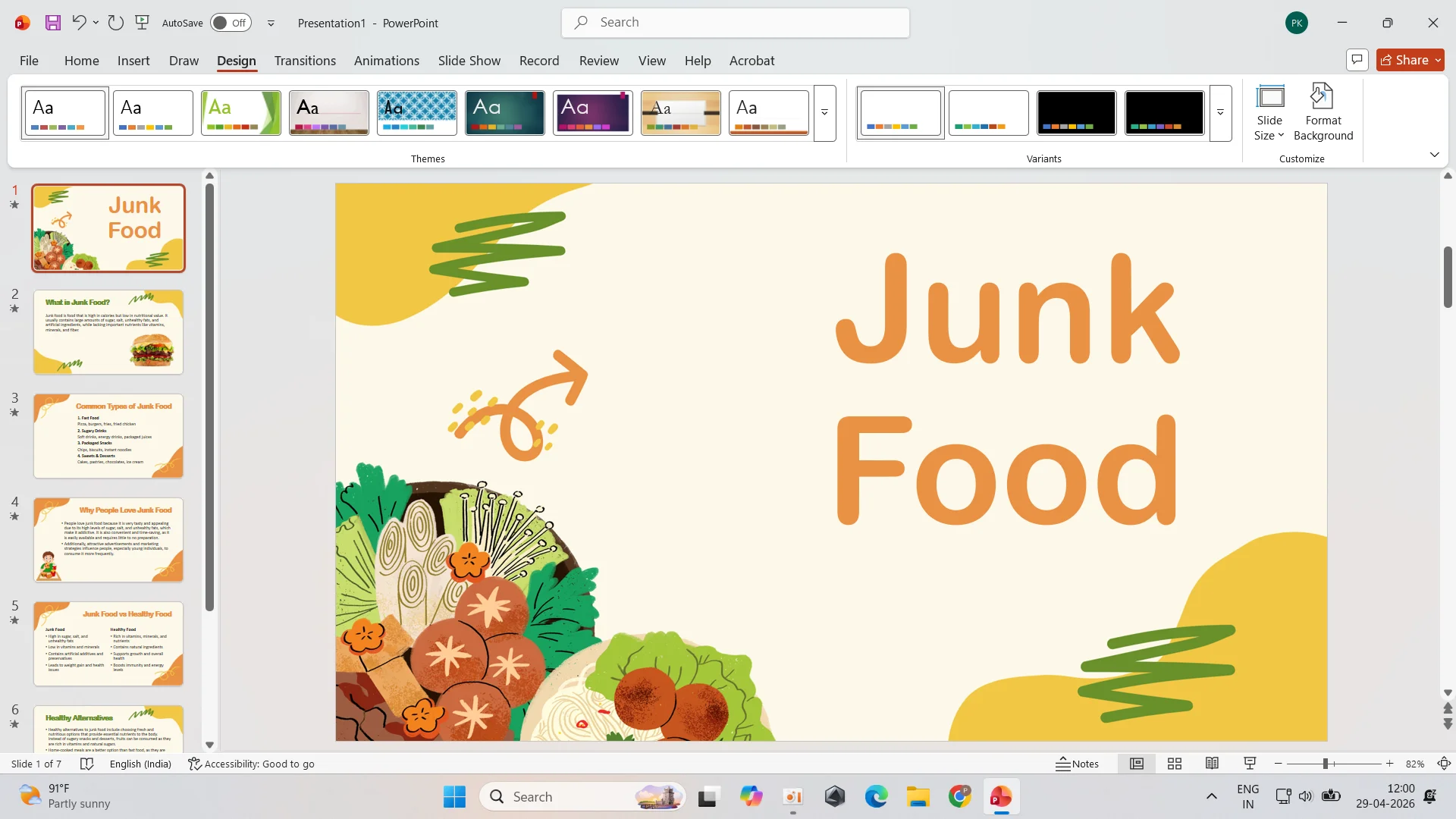Go to previous slide arrow
1456x819 pixels.
[1448, 708]
